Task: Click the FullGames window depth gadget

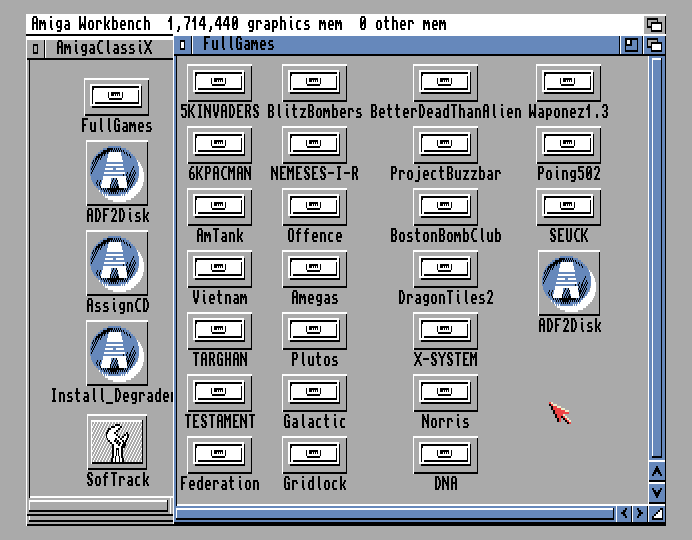Action: click(654, 45)
